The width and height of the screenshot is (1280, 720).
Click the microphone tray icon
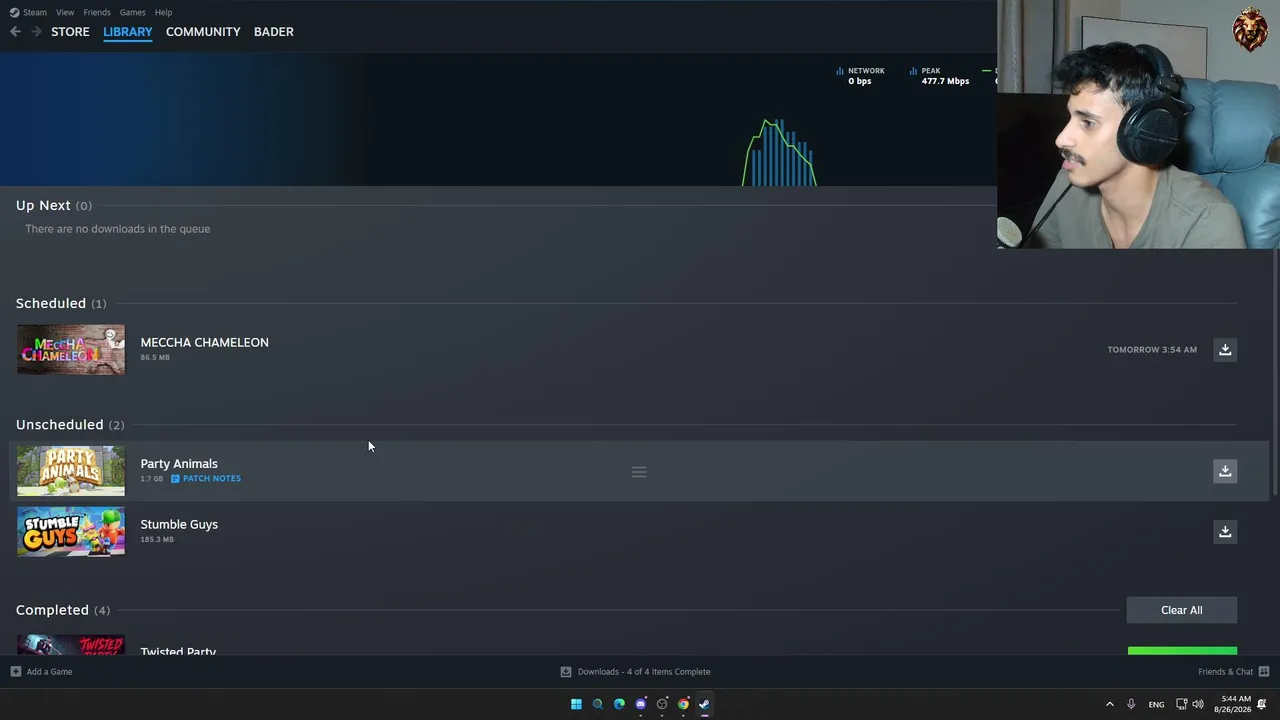point(1131,704)
